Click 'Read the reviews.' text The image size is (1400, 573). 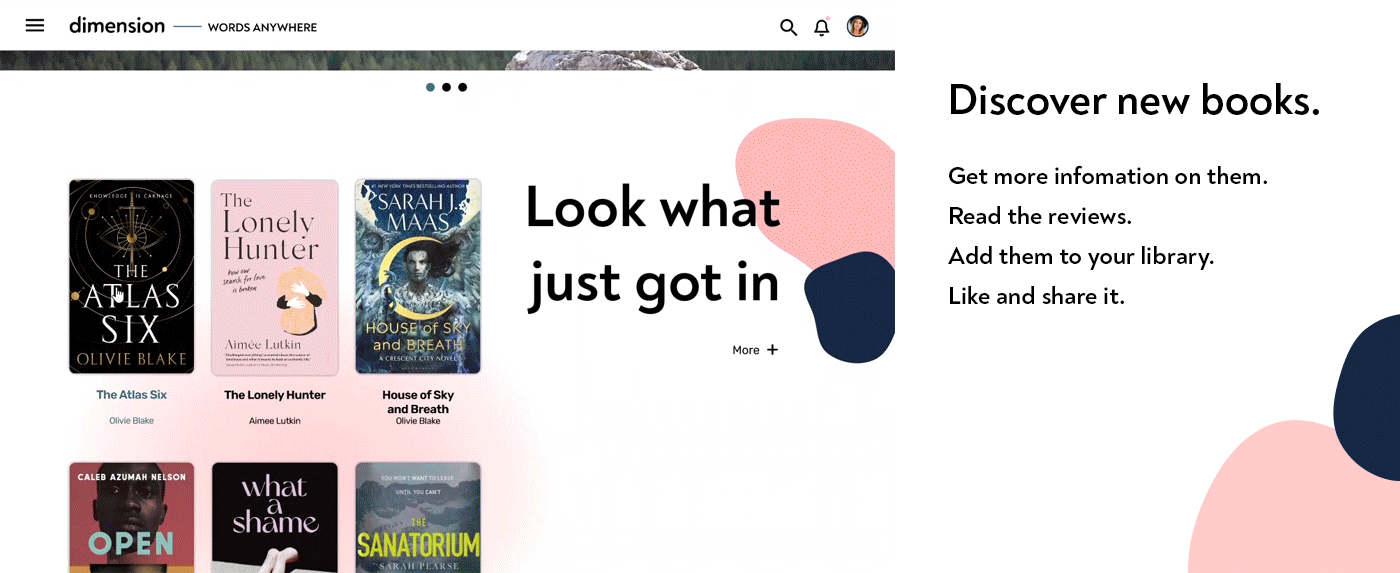[1040, 216]
